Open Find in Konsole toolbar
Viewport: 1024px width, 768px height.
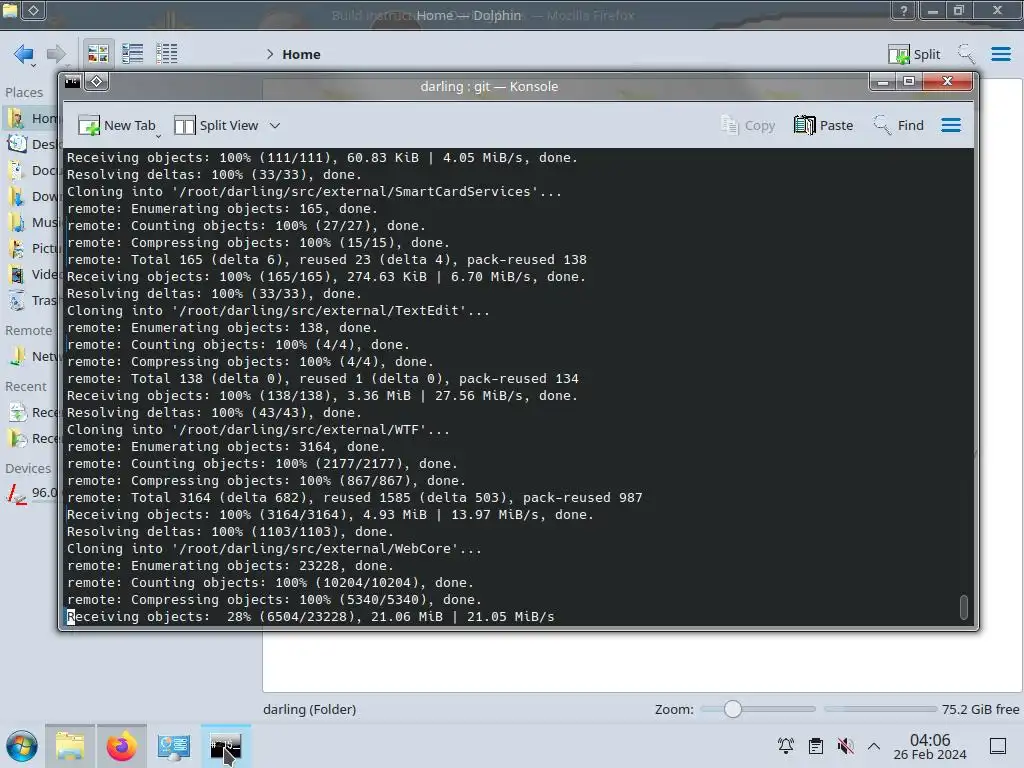pos(899,125)
